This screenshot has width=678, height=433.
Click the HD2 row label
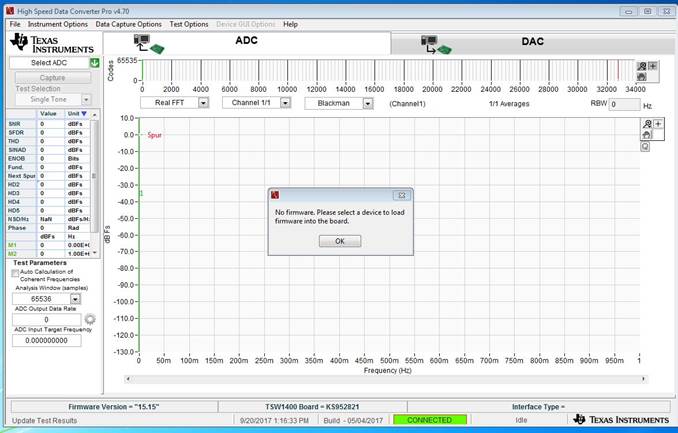pyautogui.click(x=13, y=185)
